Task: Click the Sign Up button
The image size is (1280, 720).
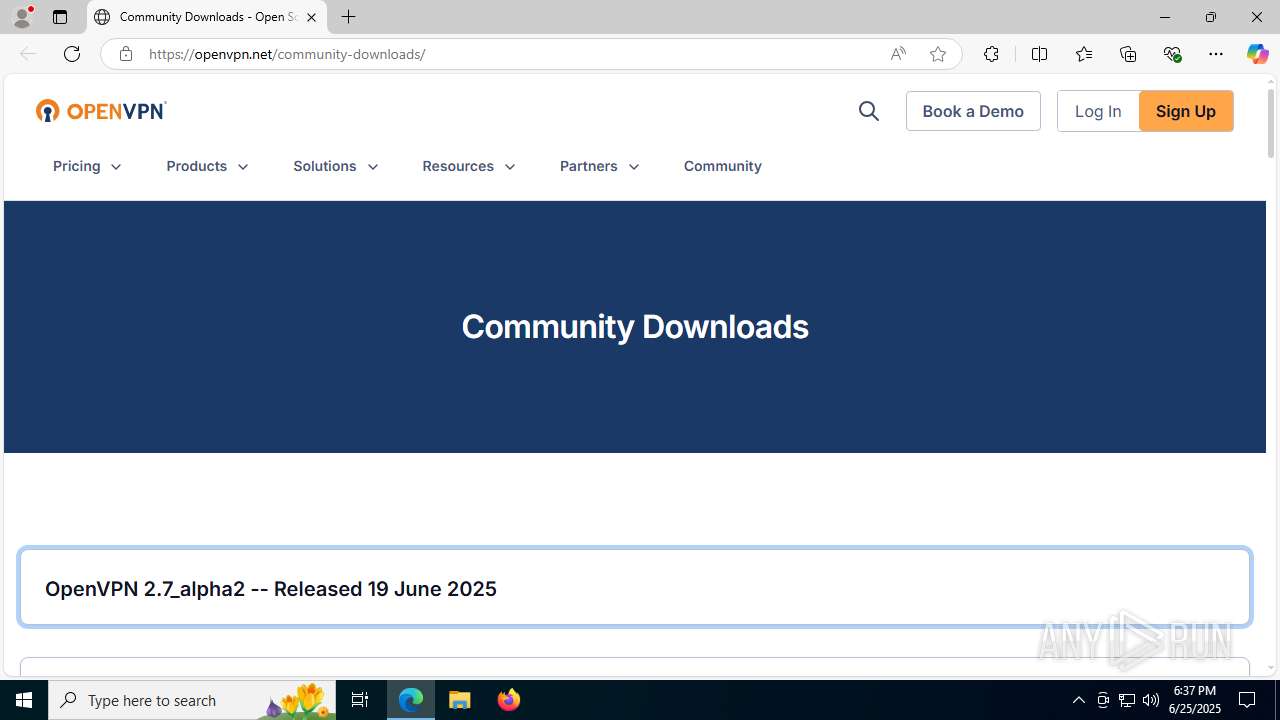Action: (1186, 111)
